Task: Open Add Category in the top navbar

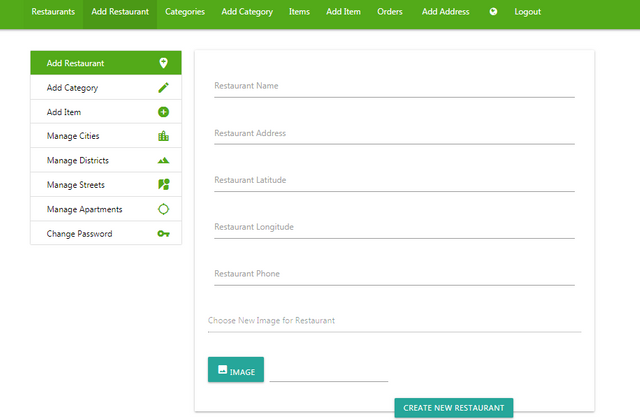Action: [x=247, y=12]
